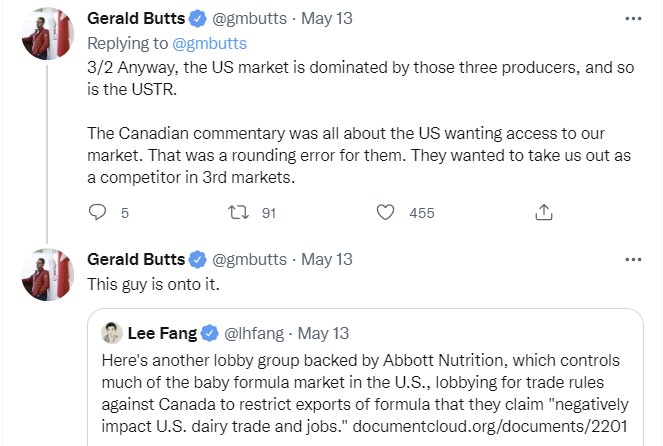Screen dimensions: 663x446
Task: Click May 13 timestamp on first tweet
Action: pos(327,19)
